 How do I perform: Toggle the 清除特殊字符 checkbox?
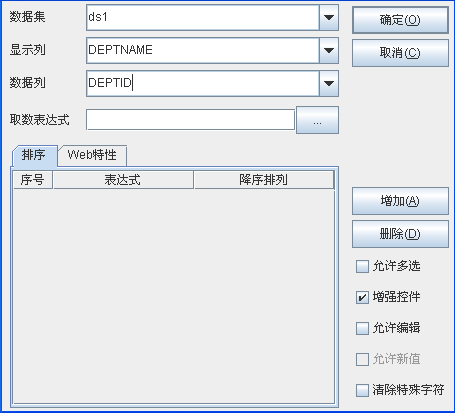tap(362, 390)
